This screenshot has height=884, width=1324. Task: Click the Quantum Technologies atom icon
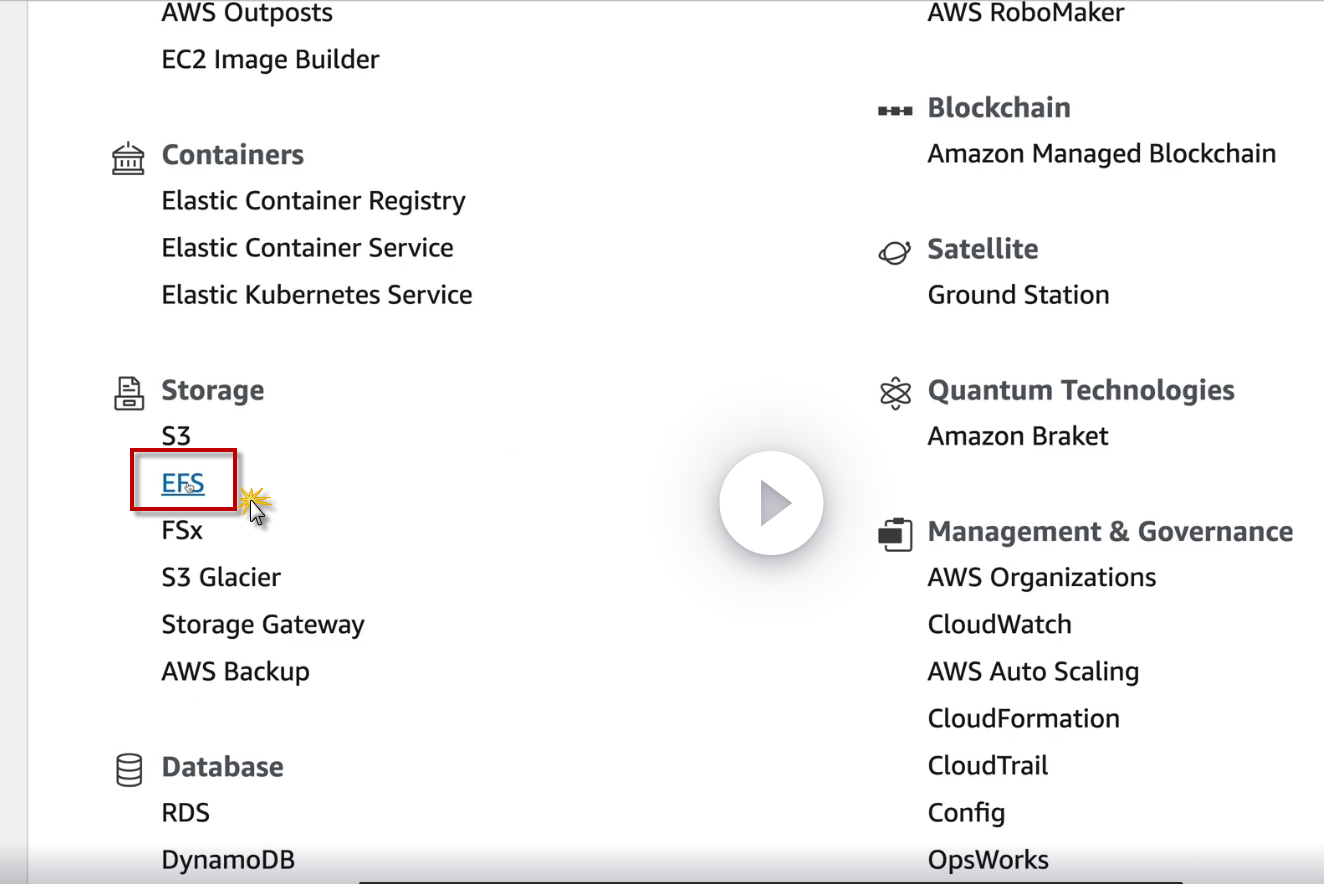[x=894, y=392]
